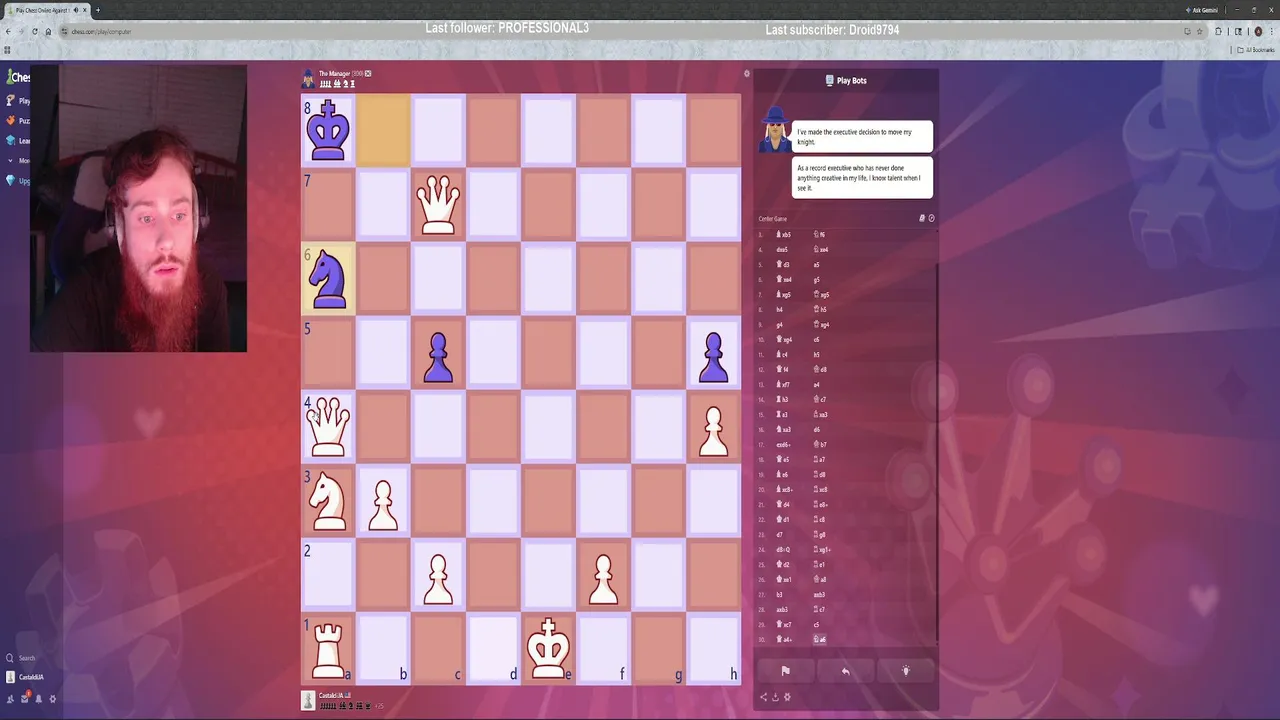Select the white pawn on b3
The height and width of the screenshot is (720, 1280).
383,505
